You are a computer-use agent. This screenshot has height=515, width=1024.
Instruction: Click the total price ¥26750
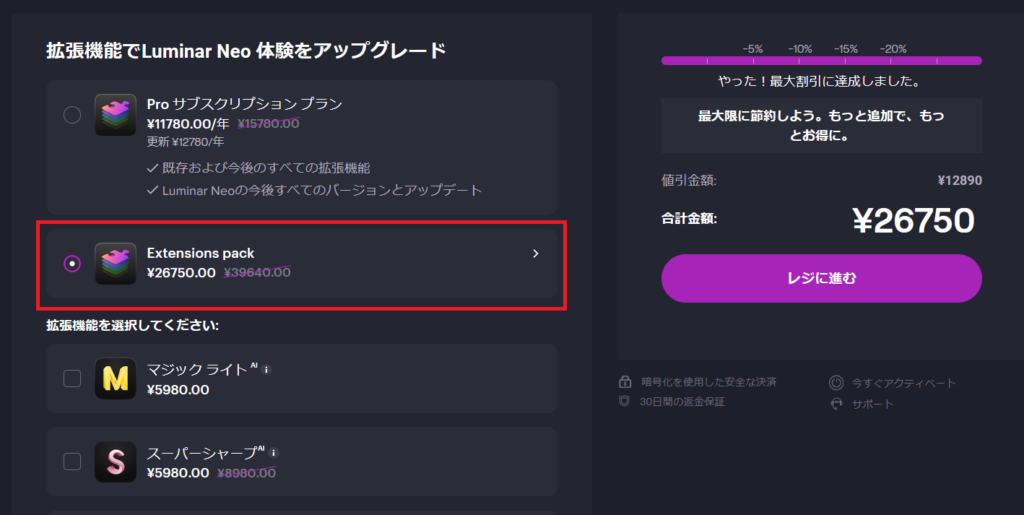pos(914,221)
